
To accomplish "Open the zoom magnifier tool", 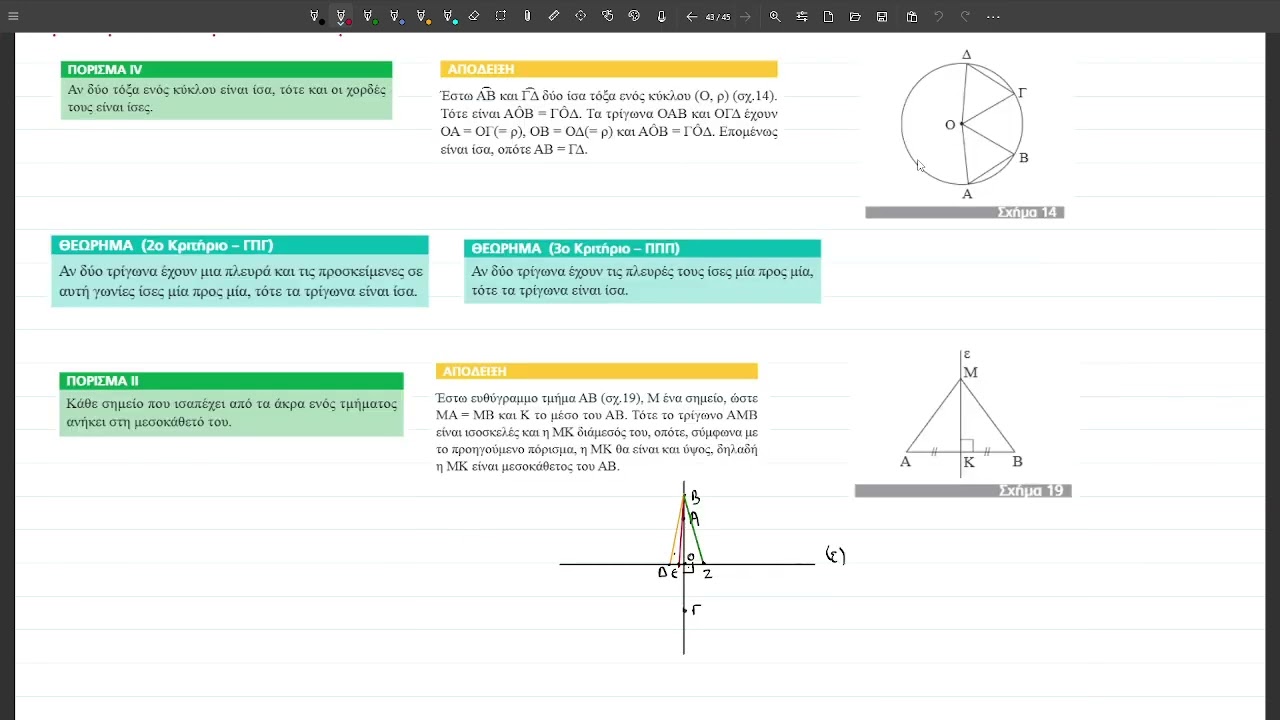I will pos(775,16).
